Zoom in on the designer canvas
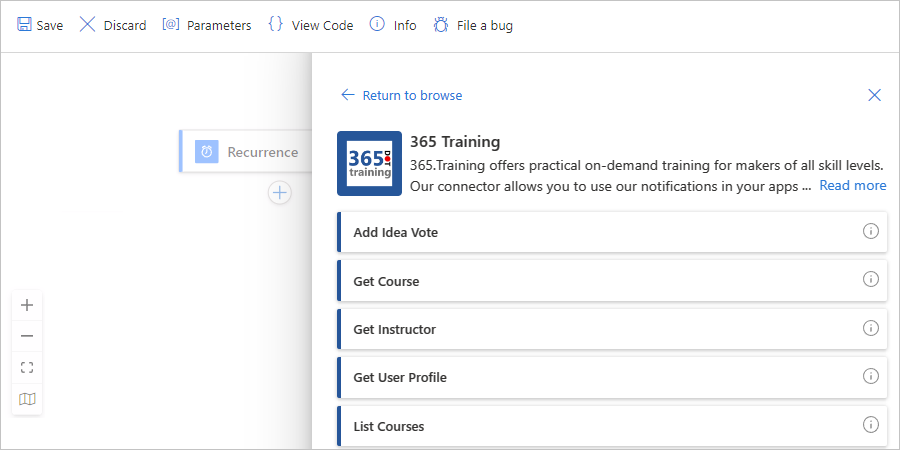Viewport: 900px width, 450px height. [27, 305]
